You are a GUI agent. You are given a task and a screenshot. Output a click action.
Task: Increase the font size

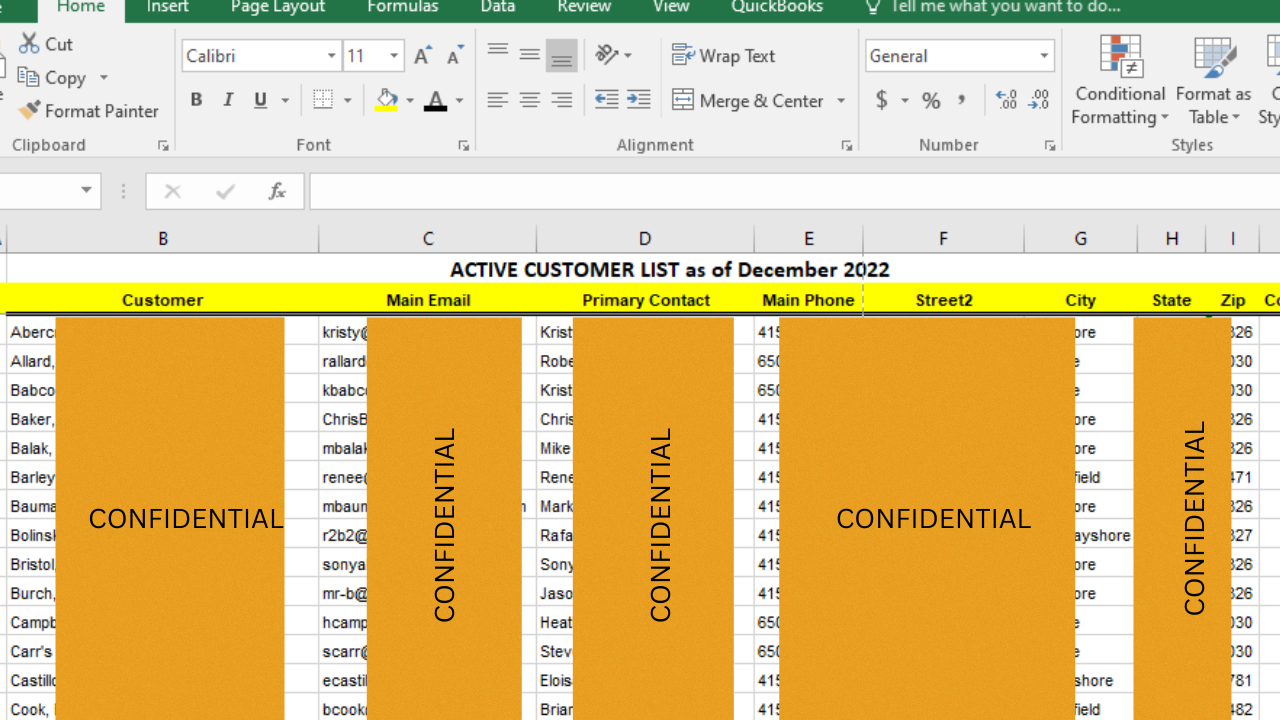(x=423, y=56)
